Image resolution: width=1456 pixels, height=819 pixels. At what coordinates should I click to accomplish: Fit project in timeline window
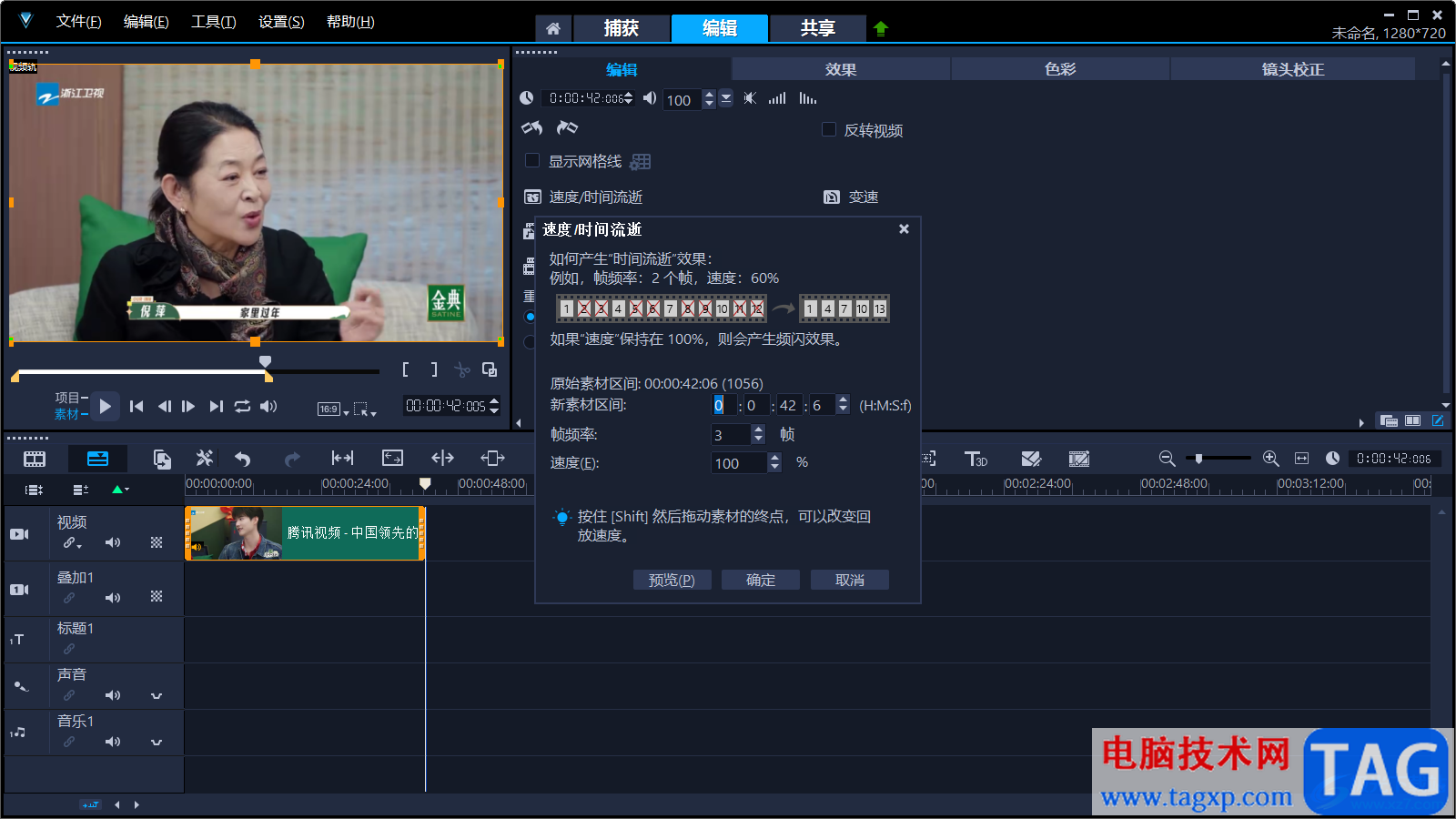click(1301, 459)
